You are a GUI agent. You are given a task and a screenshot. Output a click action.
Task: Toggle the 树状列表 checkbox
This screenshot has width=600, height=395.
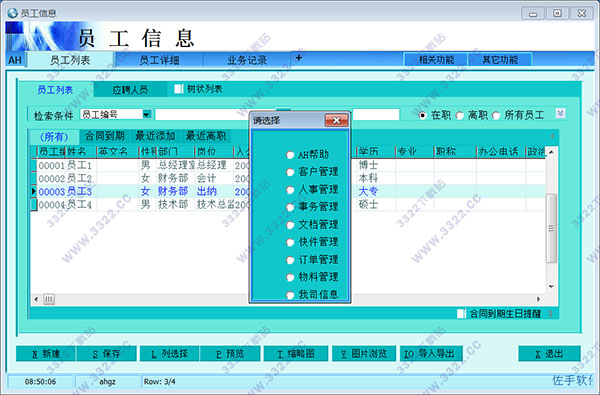[179, 89]
